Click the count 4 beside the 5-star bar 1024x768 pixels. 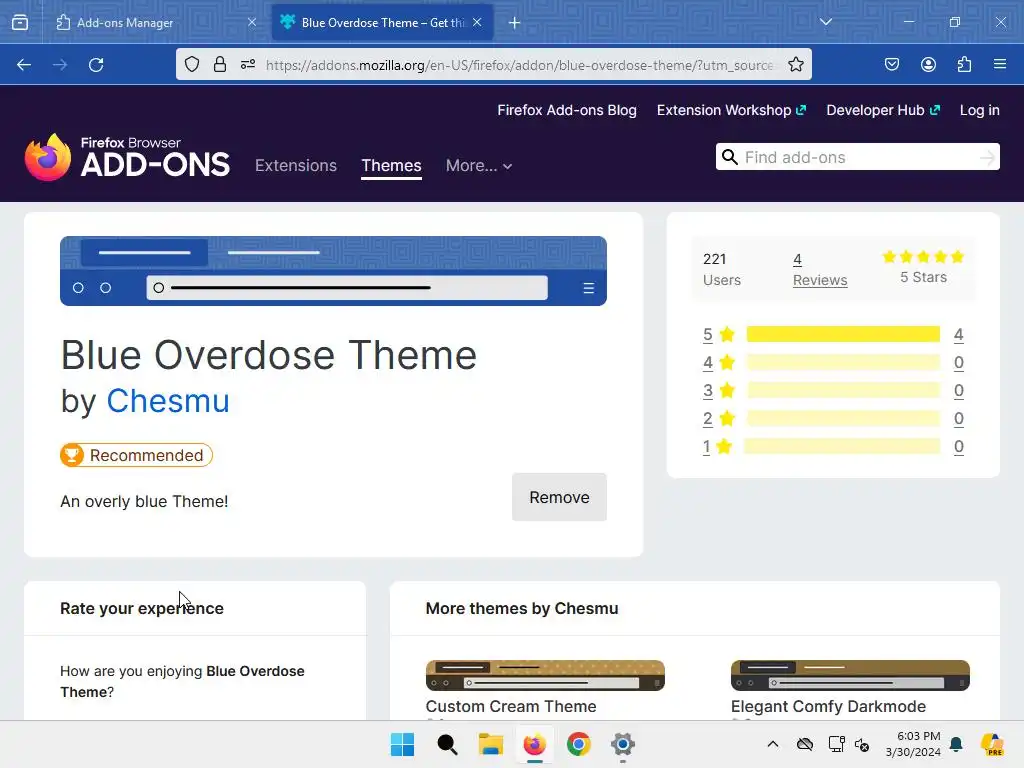coord(958,335)
